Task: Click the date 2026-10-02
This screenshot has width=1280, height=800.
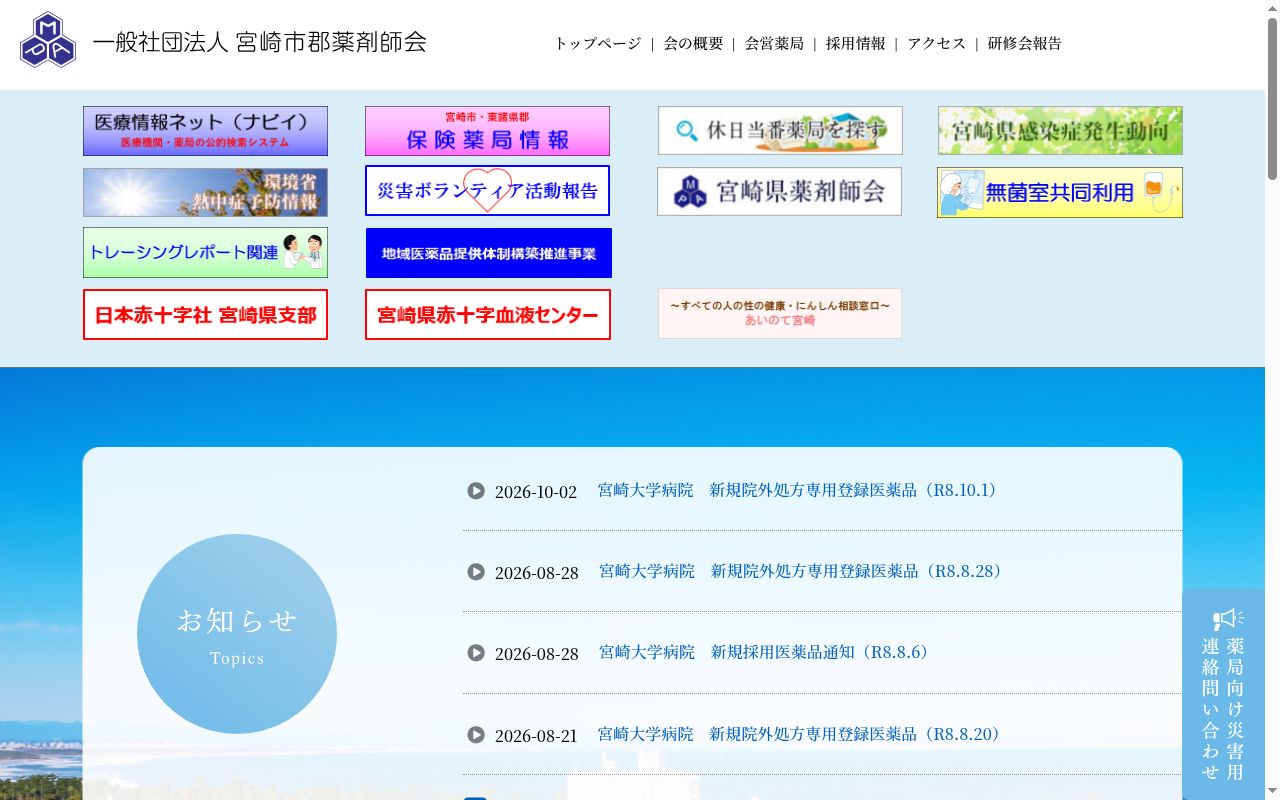Action: [536, 492]
